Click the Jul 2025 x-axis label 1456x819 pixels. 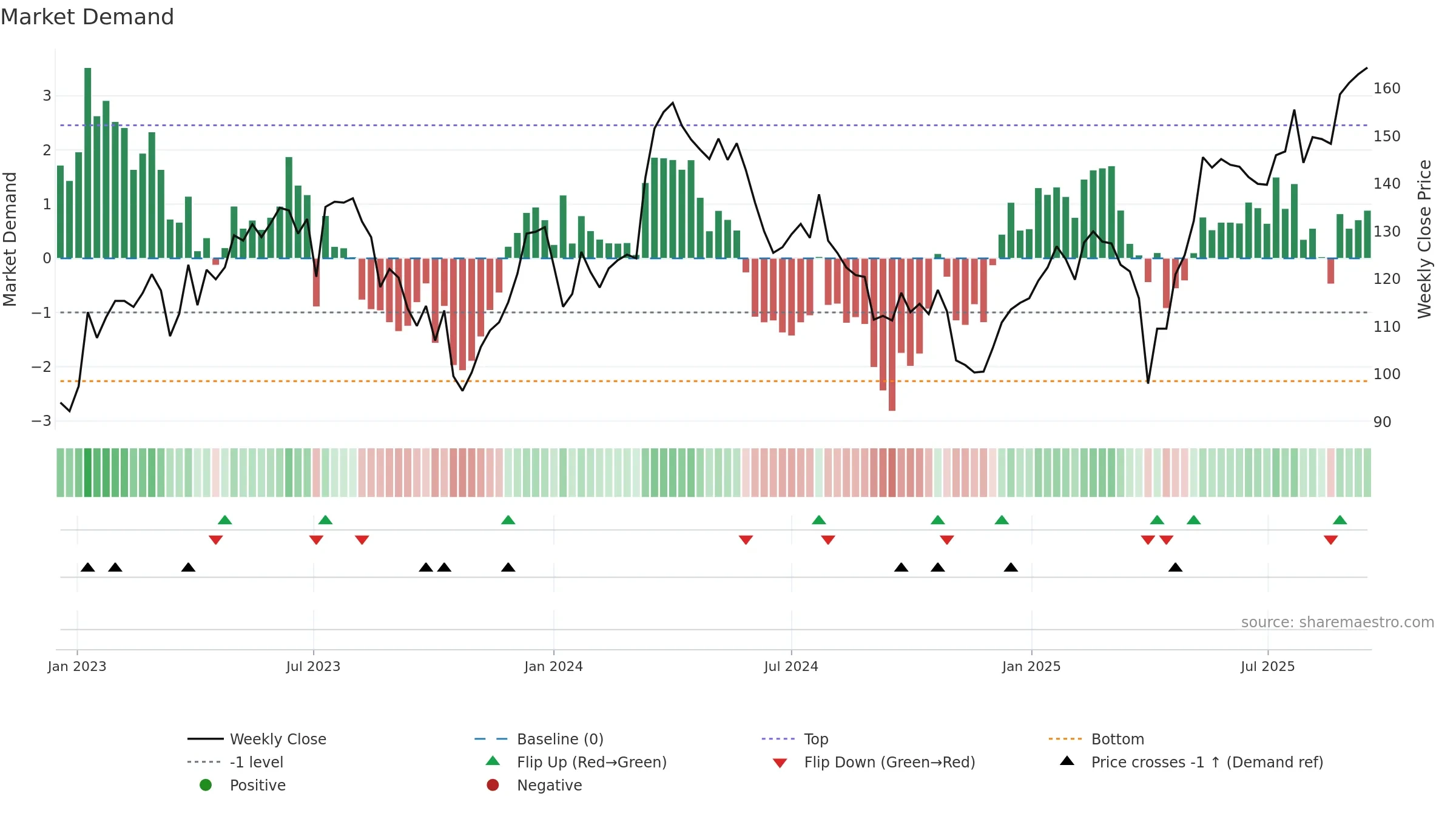(x=1268, y=667)
